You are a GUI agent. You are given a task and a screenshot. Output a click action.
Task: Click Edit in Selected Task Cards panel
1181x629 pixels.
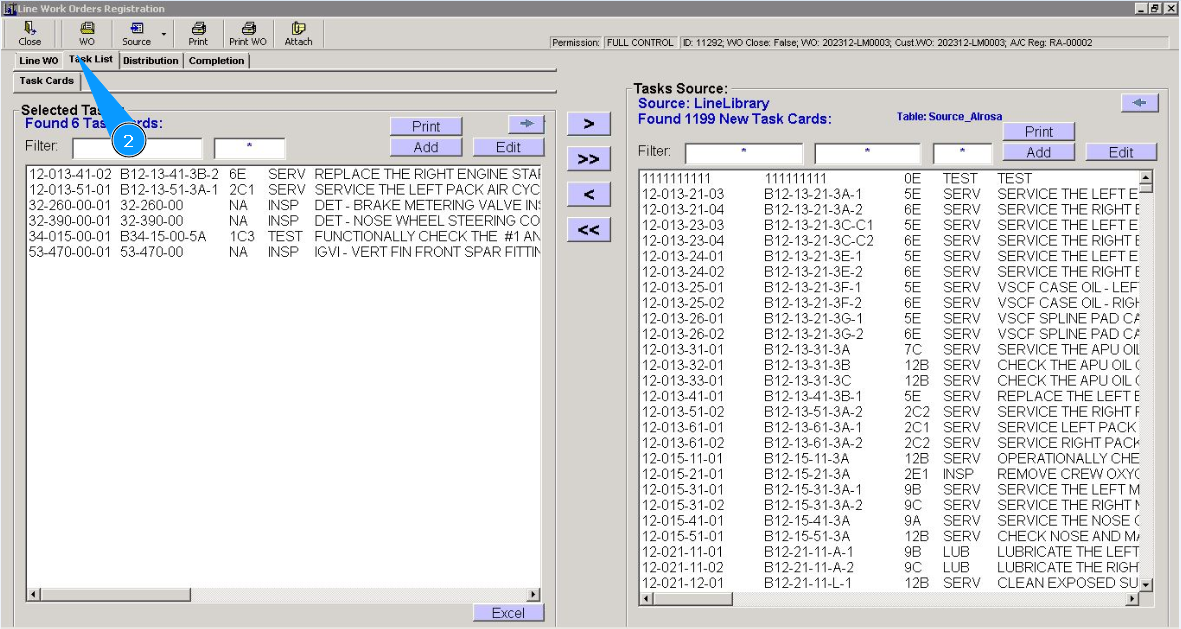point(508,147)
